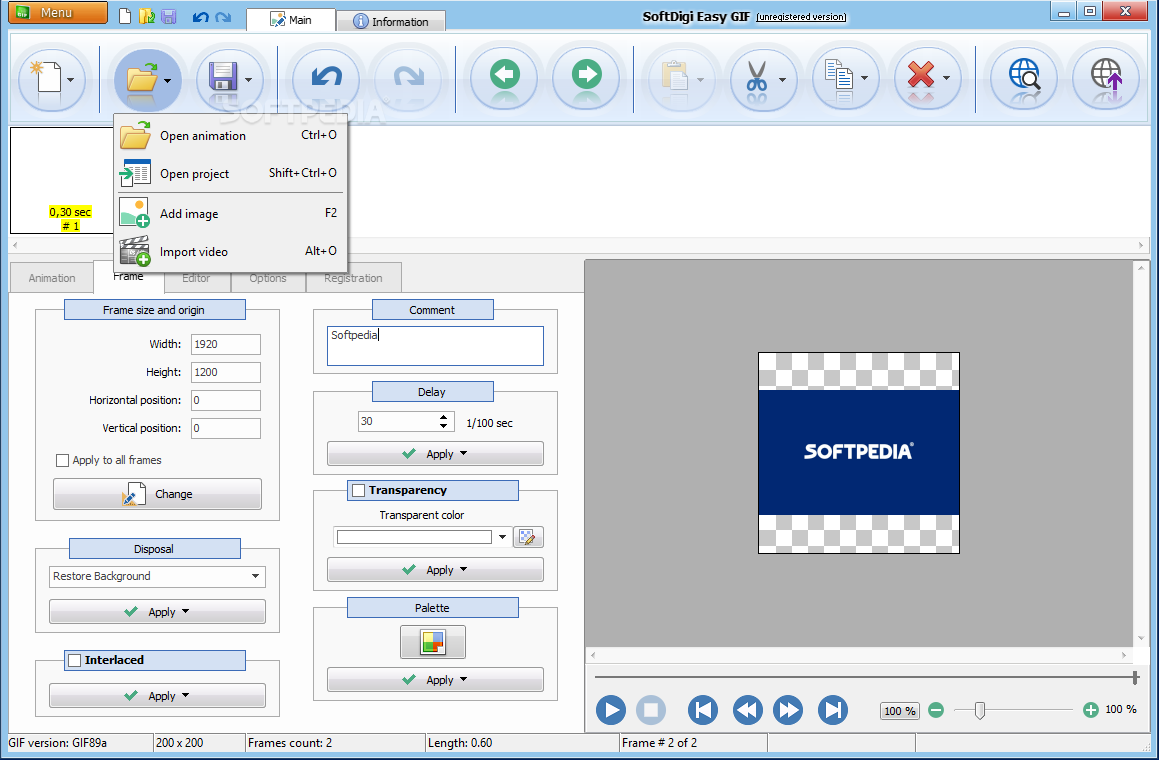Expand the Save toolbar button dropdown arrow

coord(248,80)
